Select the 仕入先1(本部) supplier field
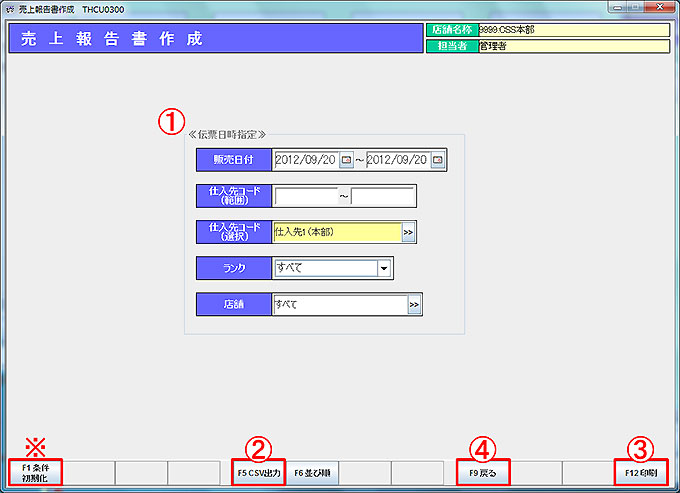The height and width of the screenshot is (493, 680). tap(337, 232)
